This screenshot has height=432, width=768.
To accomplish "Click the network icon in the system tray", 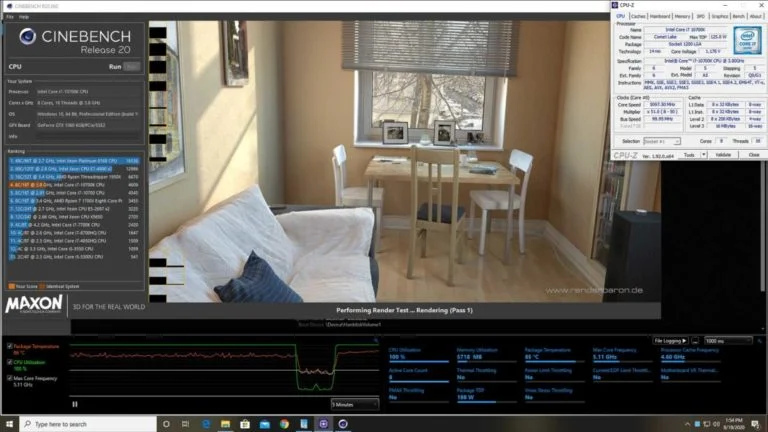I will point(706,424).
